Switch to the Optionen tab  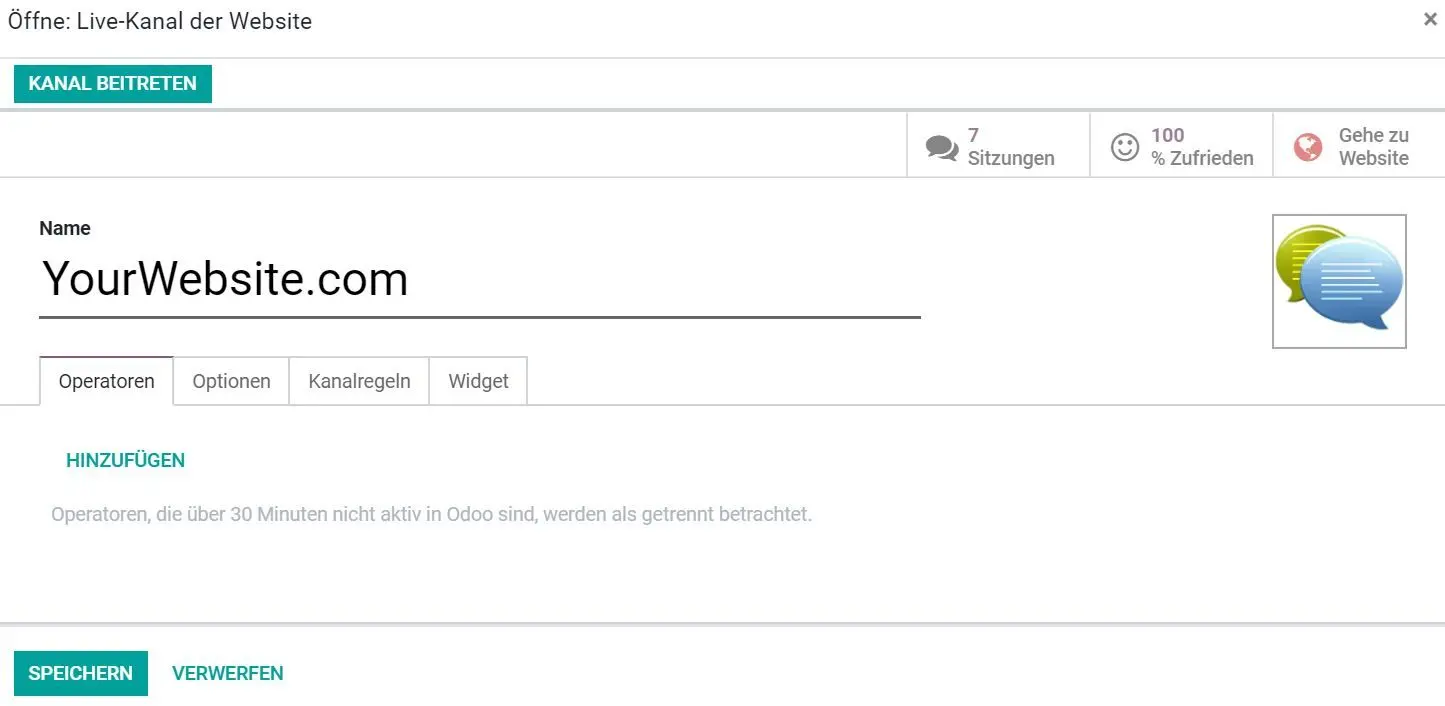231,381
